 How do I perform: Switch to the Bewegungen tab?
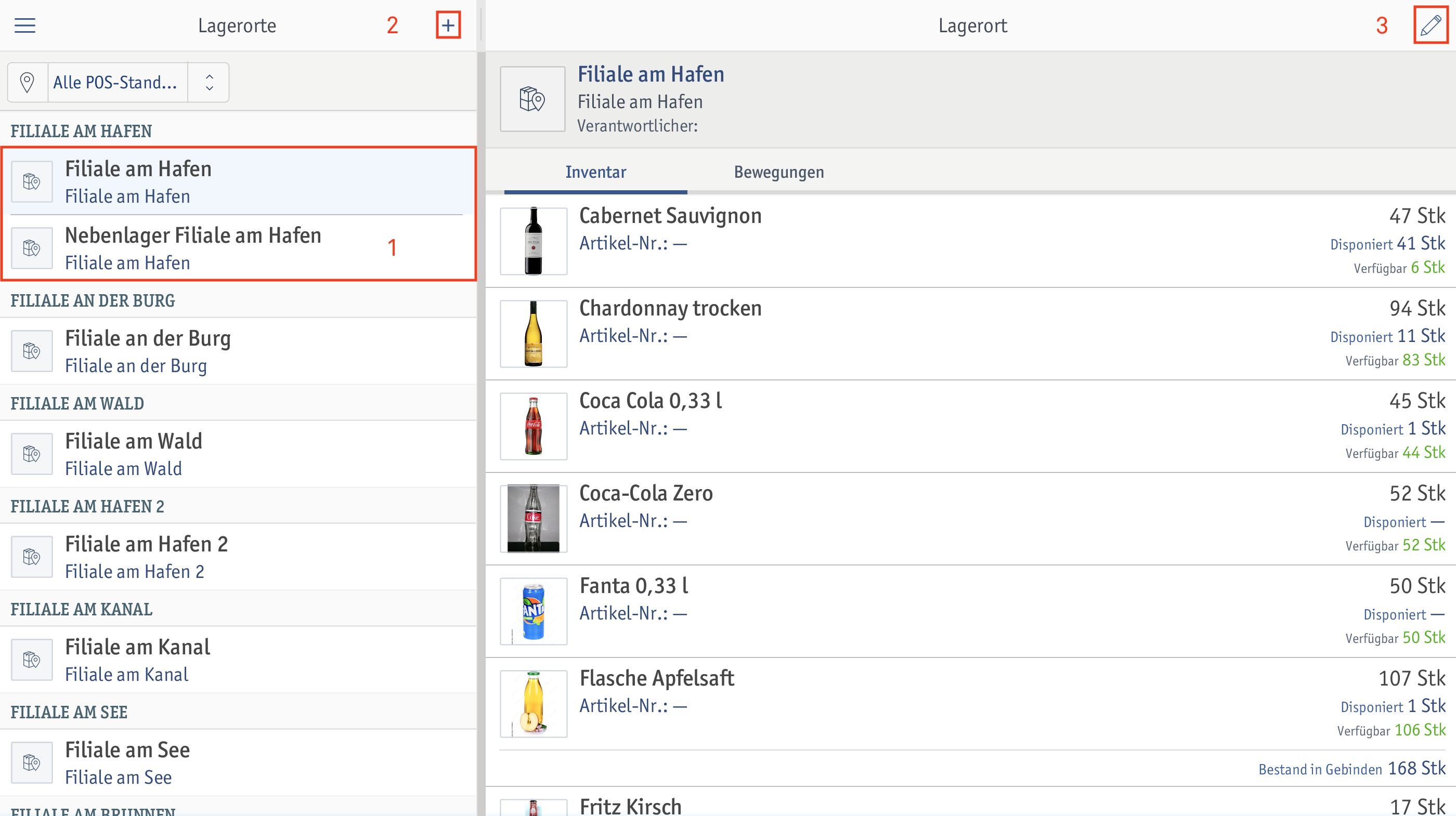[779, 172]
